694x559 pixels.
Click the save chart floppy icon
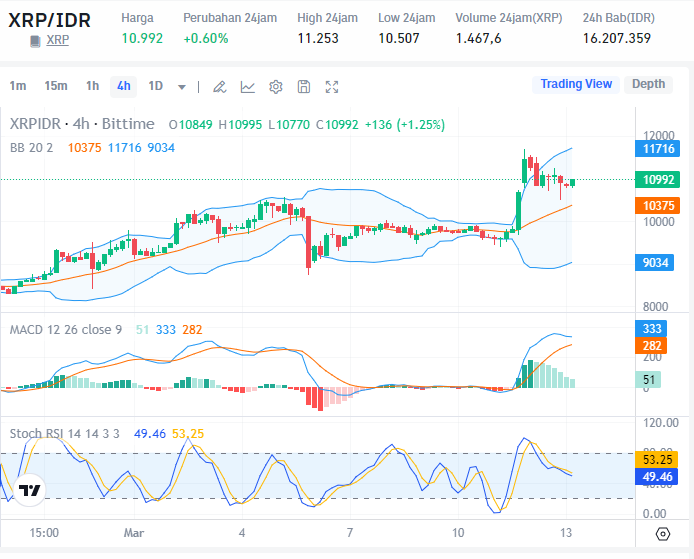click(304, 87)
